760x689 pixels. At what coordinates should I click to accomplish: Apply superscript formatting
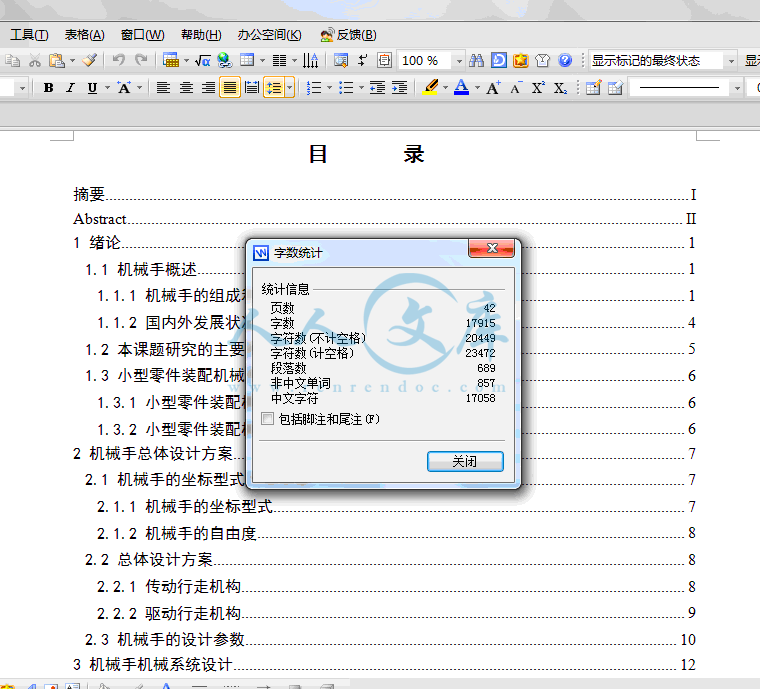(538, 88)
